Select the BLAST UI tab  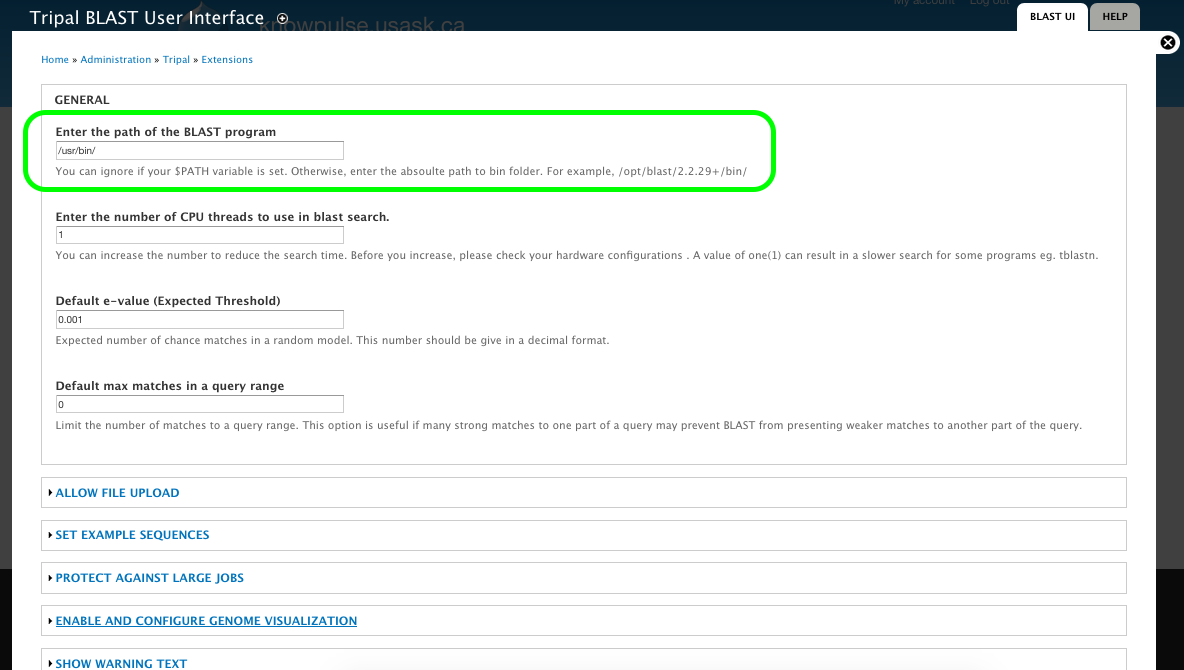point(1052,17)
